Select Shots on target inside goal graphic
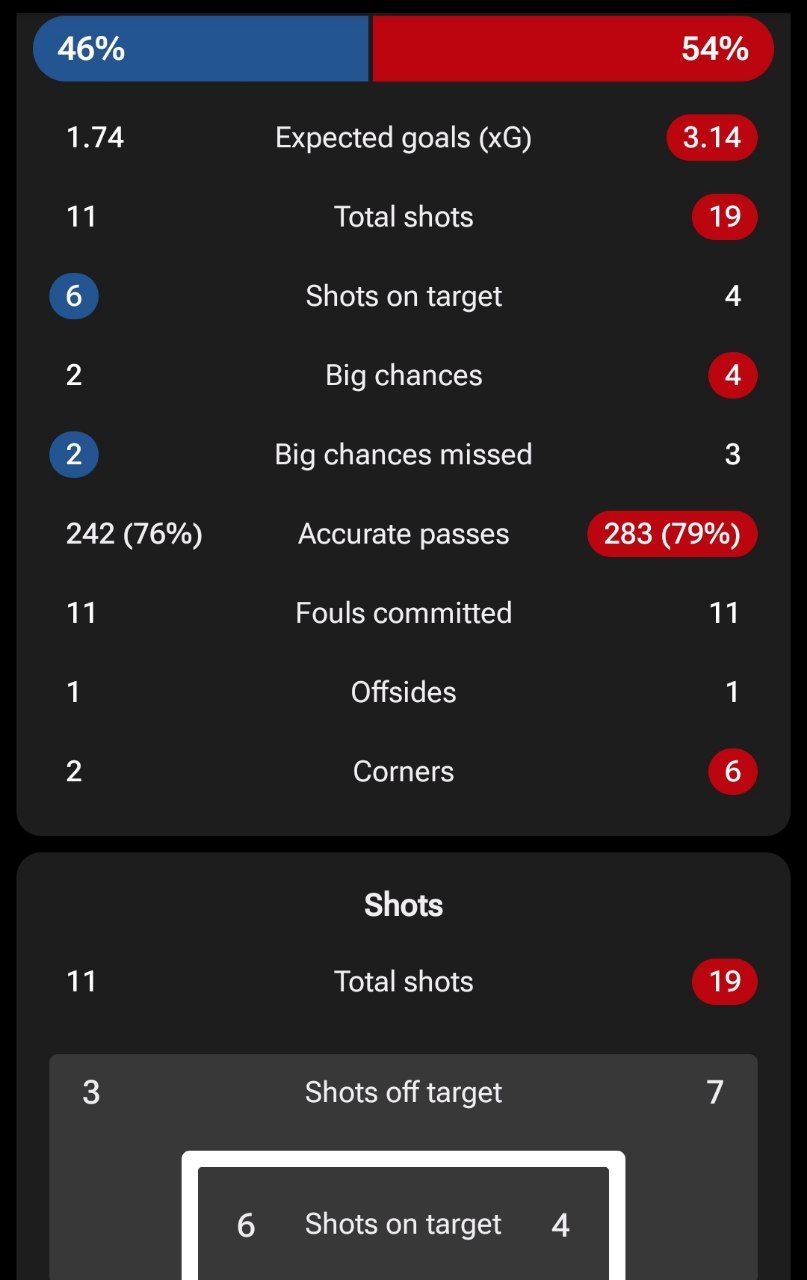This screenshot has width=807, height=1280. [404, 1225]
